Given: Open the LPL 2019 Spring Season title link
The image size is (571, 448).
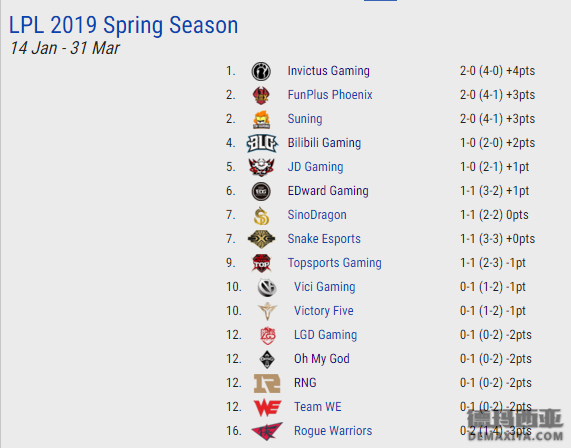Looking at the screenshot, I should point(123,25).
